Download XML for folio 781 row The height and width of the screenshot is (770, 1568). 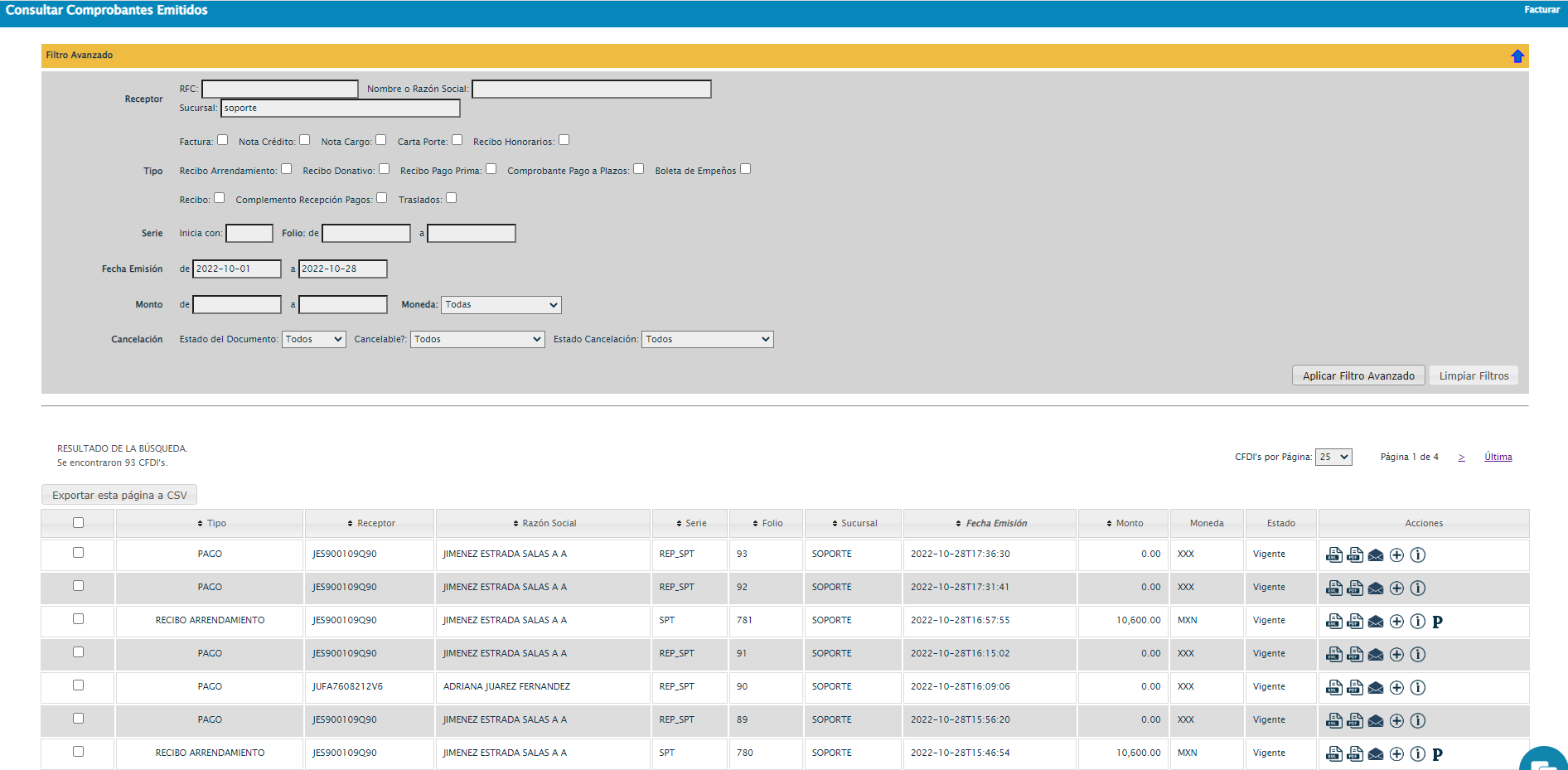(x=1334, y=621)
